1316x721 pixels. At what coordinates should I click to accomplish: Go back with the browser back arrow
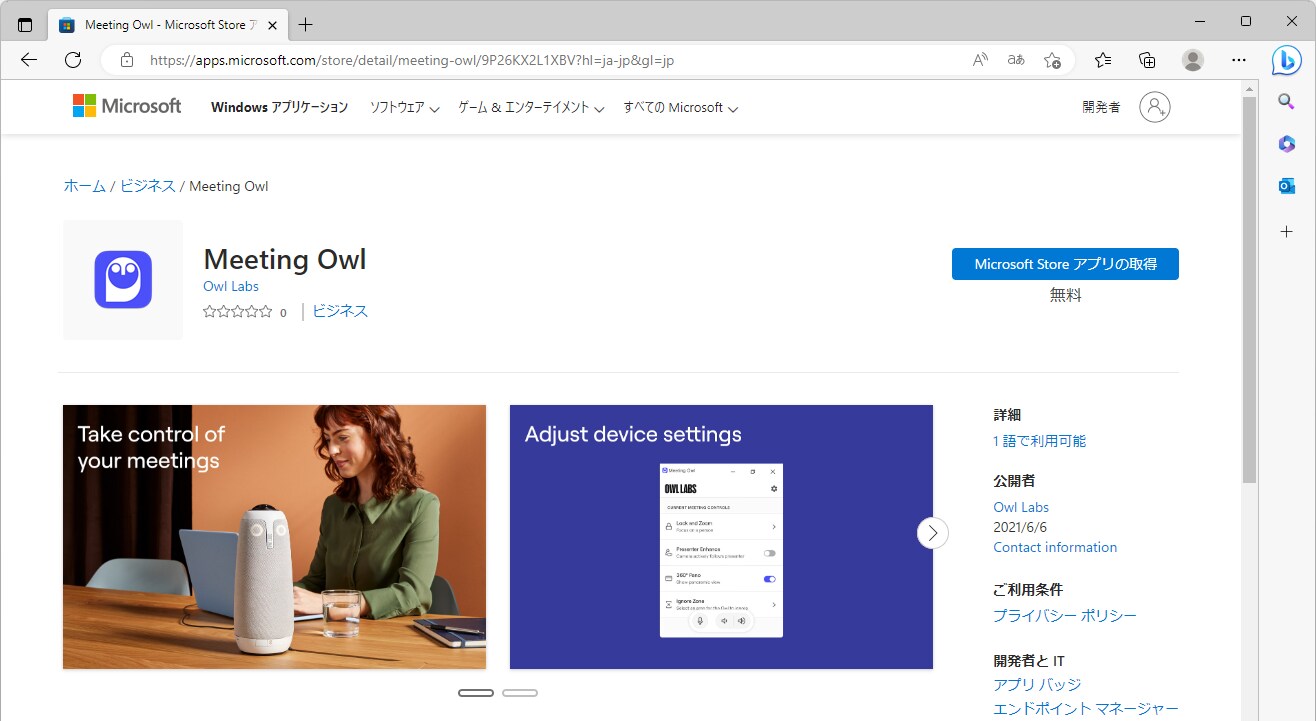(x=29, y=60)
